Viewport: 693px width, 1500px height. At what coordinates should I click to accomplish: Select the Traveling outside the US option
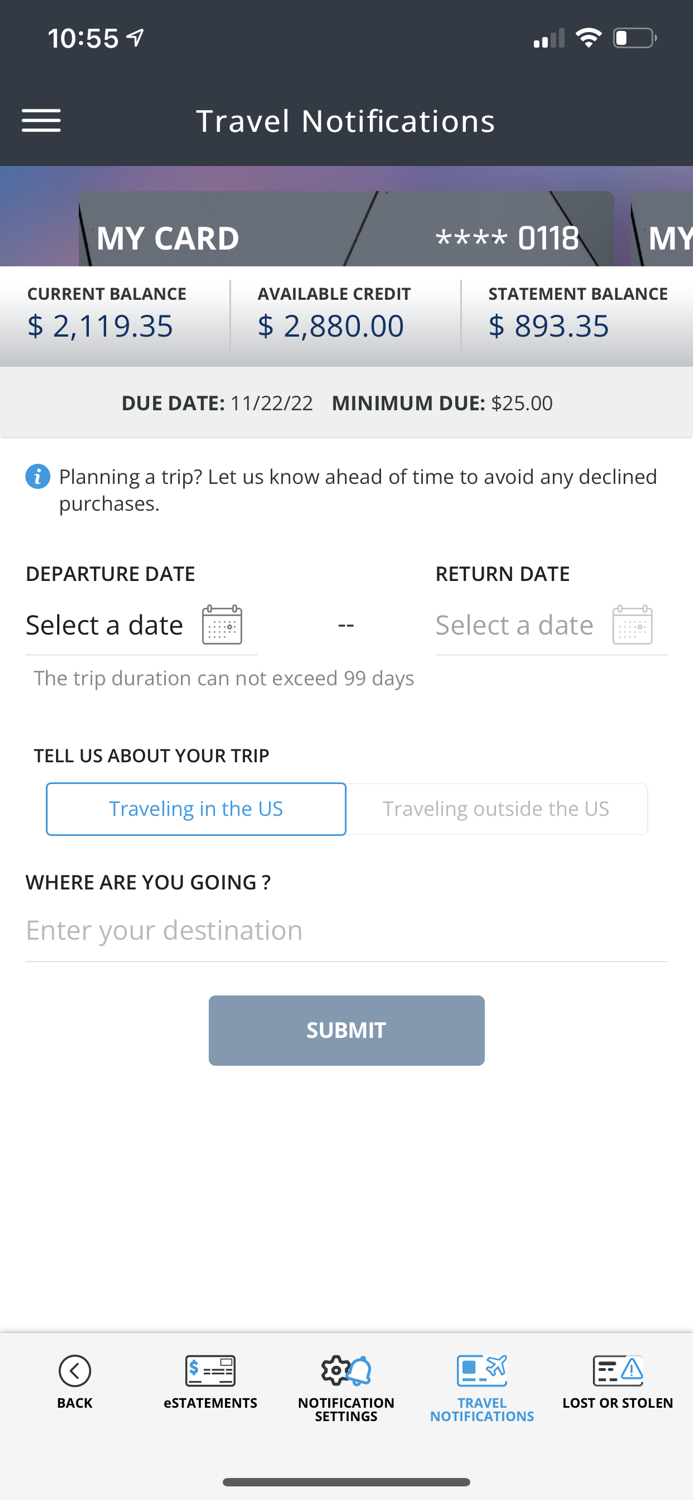coord(498,809)
